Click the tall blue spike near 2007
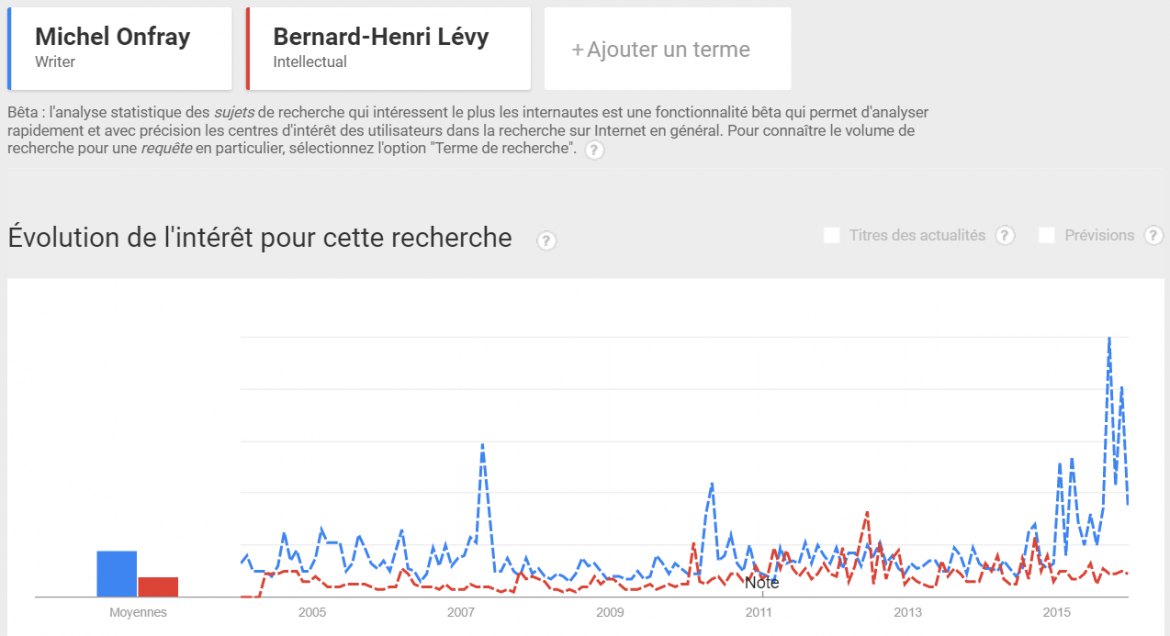1170x636 pixels. pos(483,444)
